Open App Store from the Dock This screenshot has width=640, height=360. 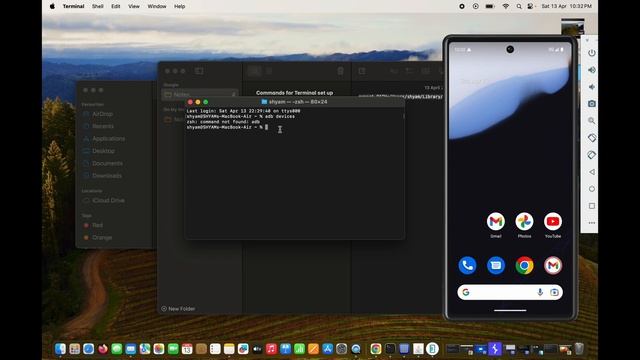tap(327, 349)
